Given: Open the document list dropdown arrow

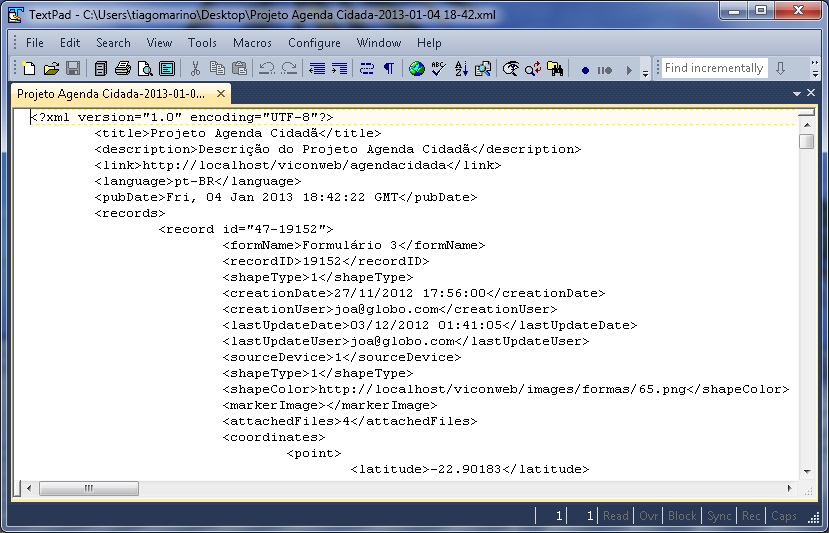Looking at the screenshot, I should tap(797, 93).
